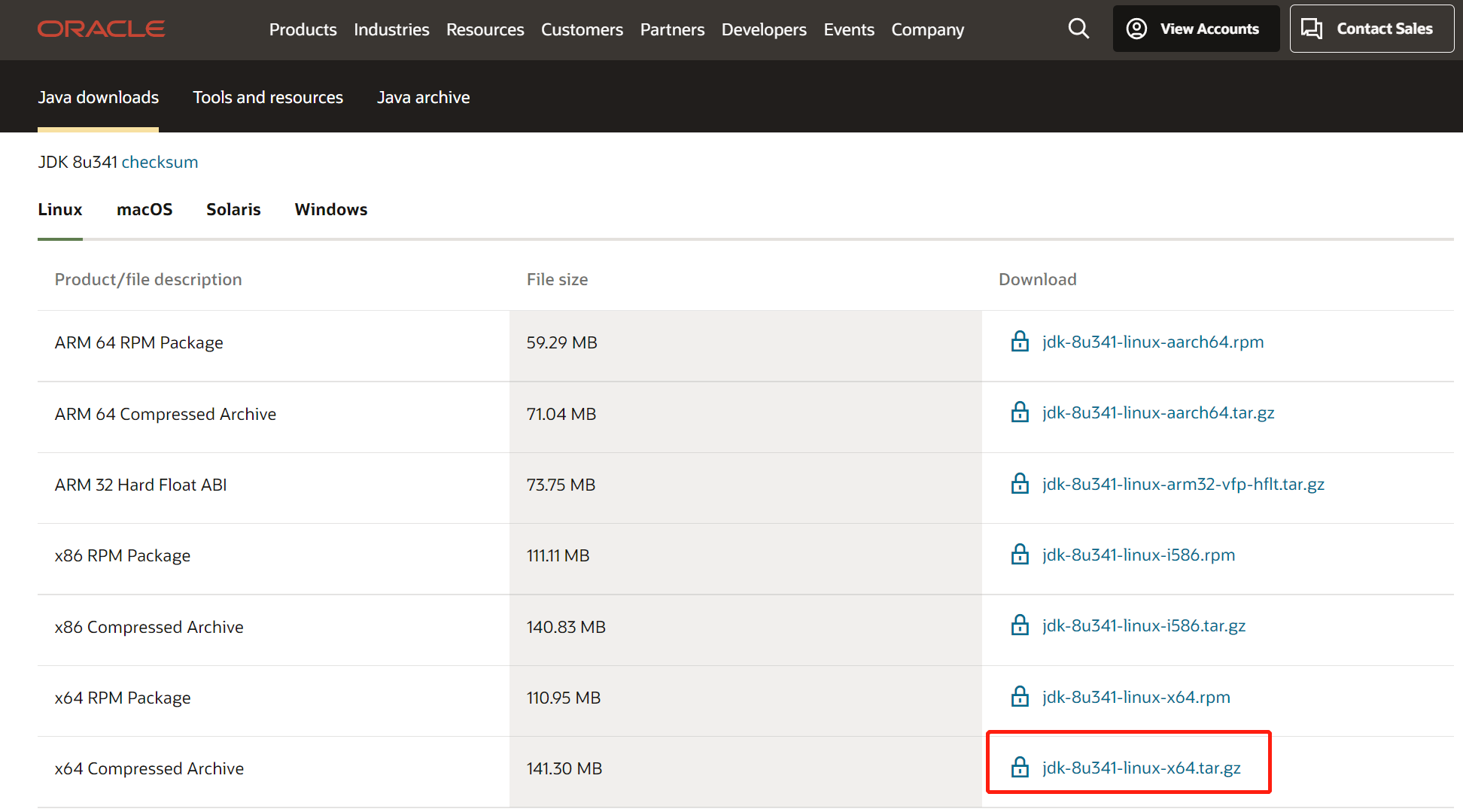Click lock icon beside jdk-8u341-linux-aarch64.rpm

click(1020, 342)
